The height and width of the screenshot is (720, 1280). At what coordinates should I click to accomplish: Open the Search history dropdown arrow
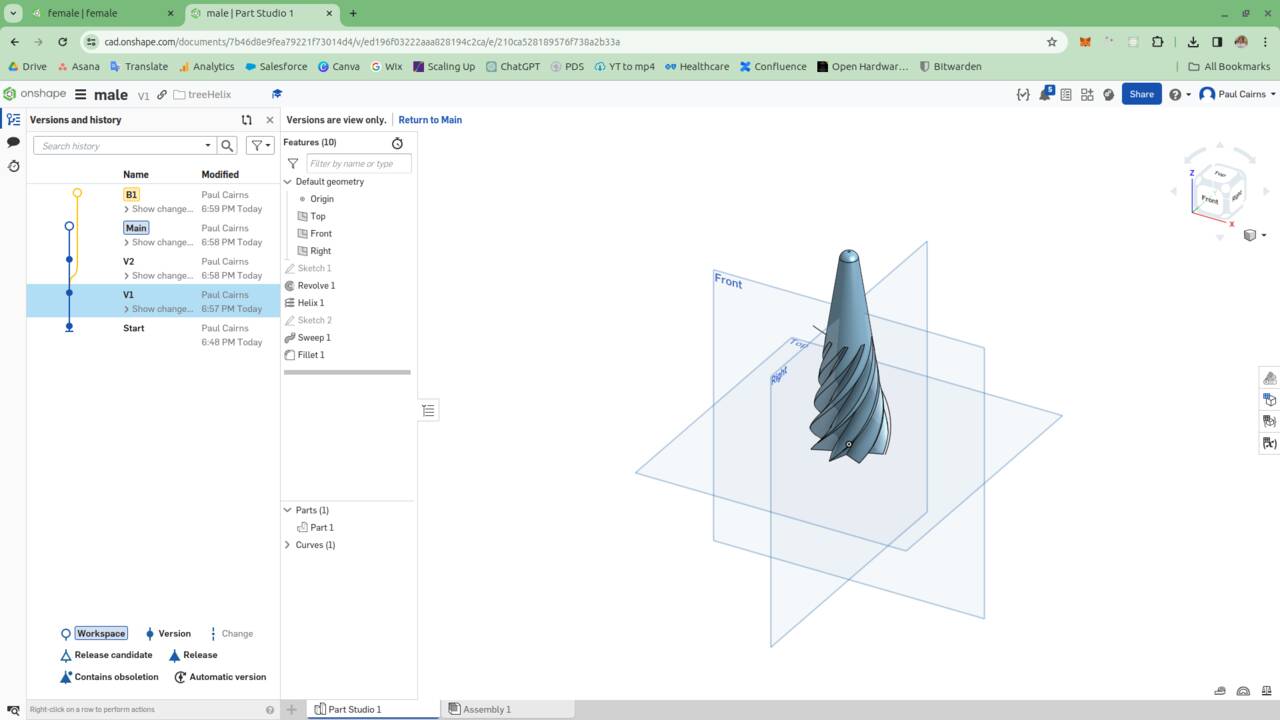[x=207, y=145]
